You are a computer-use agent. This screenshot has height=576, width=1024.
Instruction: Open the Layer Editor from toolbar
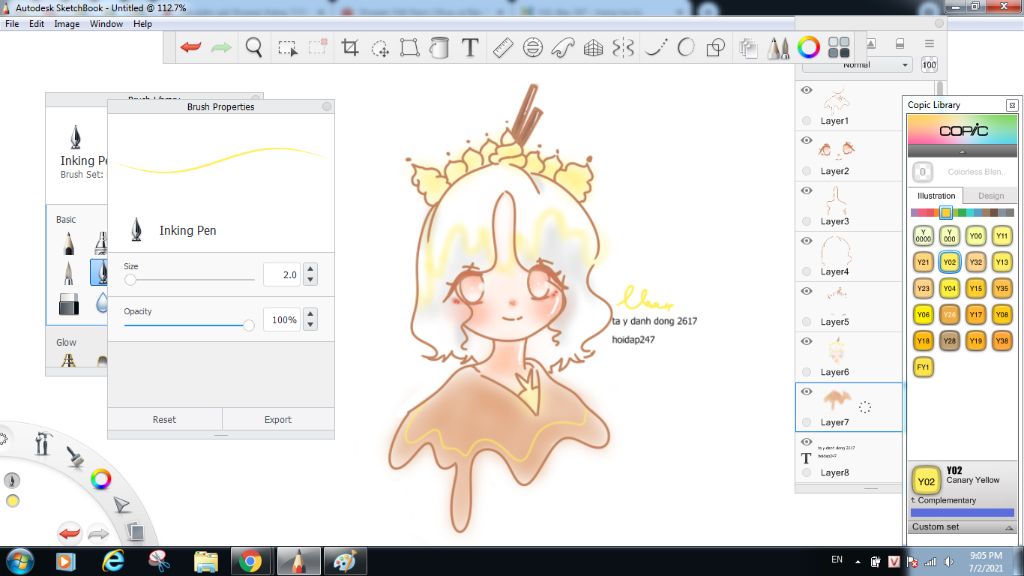(x=748, y=48)
